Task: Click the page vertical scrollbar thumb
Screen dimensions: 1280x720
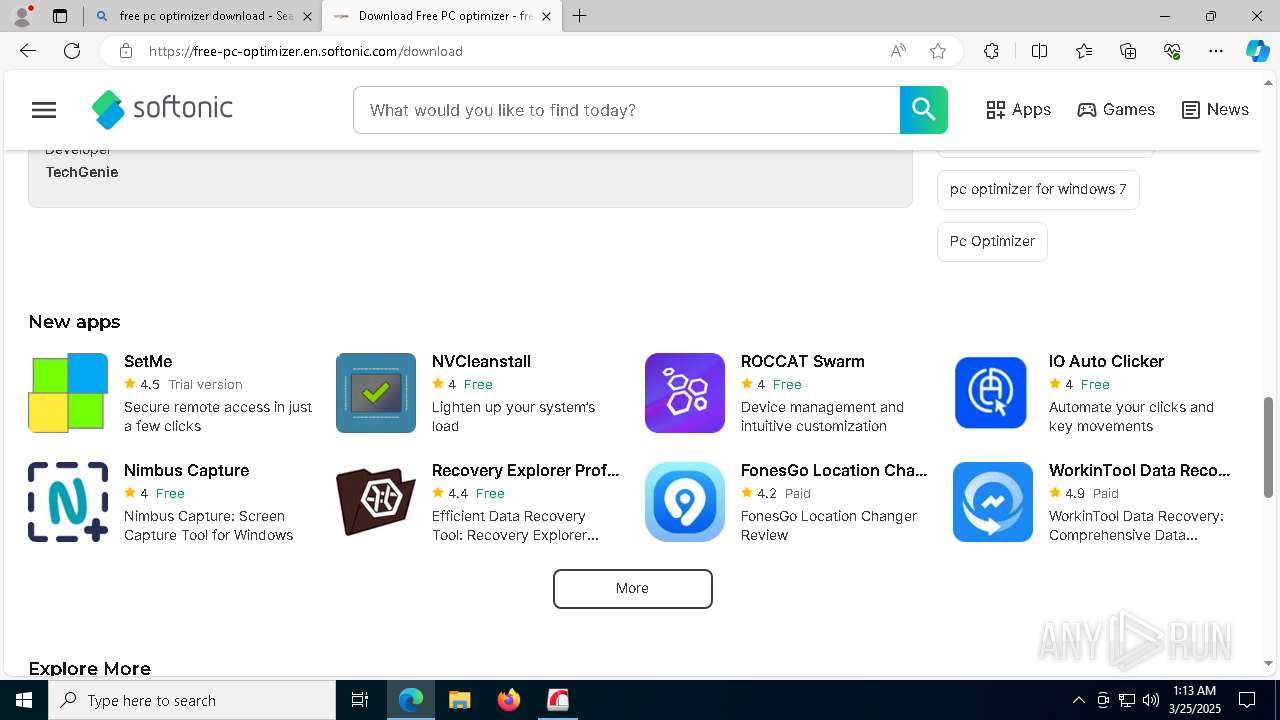Action: 1269,447
